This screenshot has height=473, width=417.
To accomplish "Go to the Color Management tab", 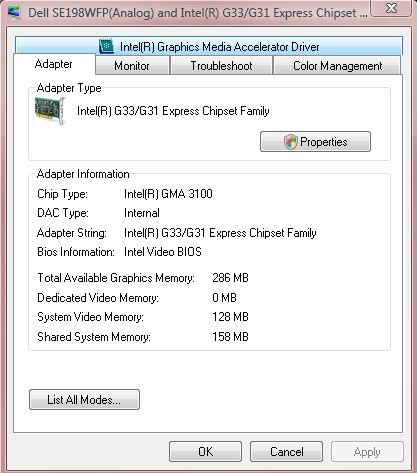I will 337,66.
